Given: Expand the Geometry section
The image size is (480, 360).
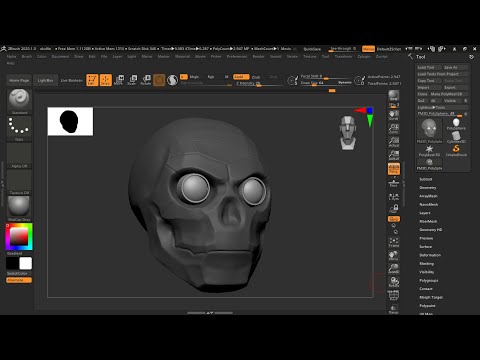Looking at the screenshot, I should (x=428, y=188).
